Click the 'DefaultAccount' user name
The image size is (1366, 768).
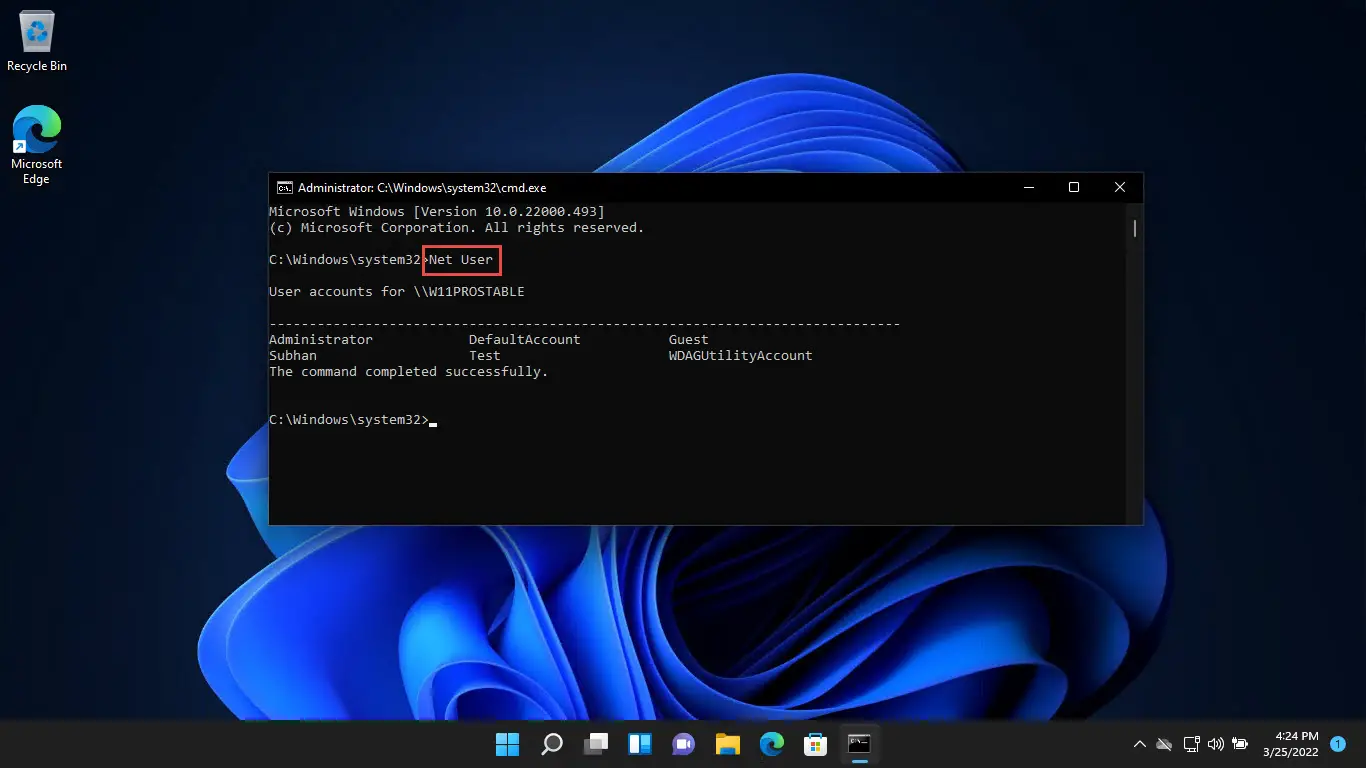tap(525, 340)
